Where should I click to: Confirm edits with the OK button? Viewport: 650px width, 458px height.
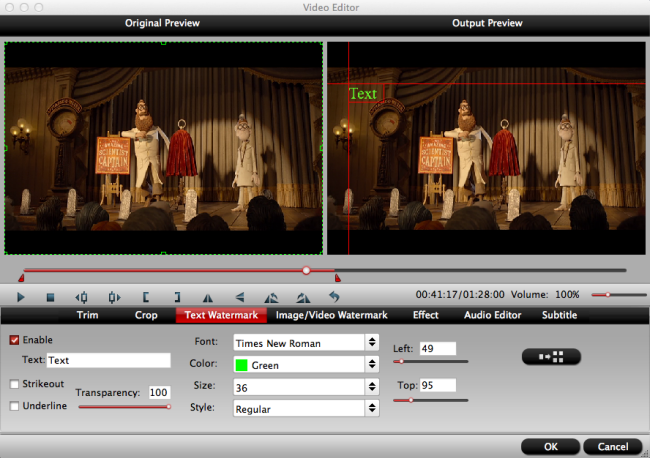click(x=551, y=446)
